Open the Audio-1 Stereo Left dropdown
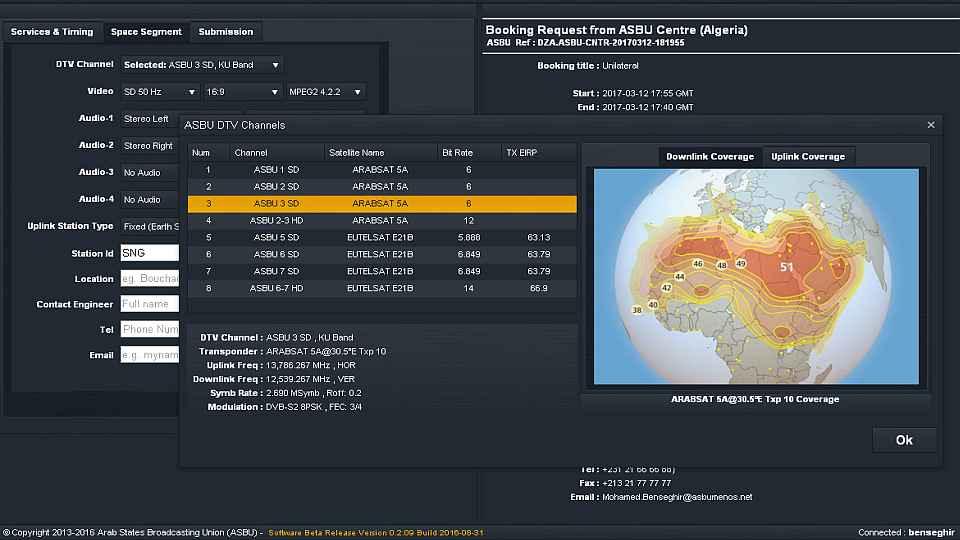960x540 pixels. pyautogui.click(x=150, y=119)
